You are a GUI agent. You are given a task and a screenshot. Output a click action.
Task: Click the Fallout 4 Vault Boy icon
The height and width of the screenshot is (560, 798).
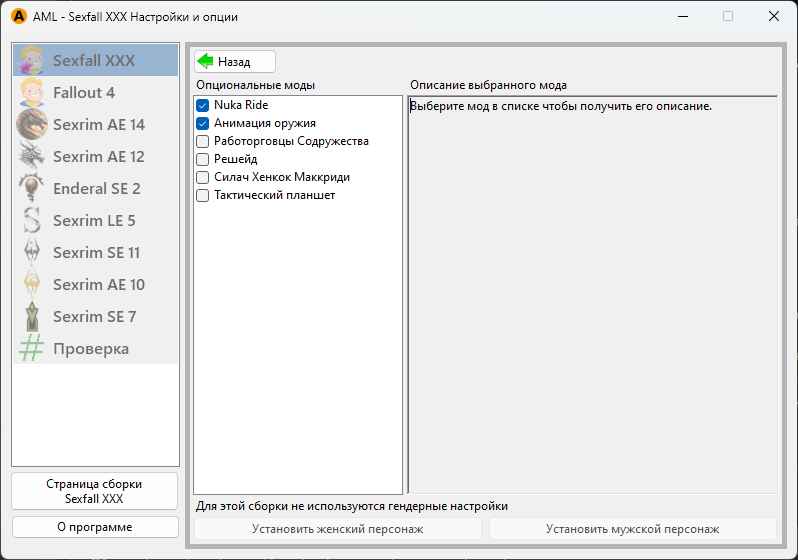32,93
